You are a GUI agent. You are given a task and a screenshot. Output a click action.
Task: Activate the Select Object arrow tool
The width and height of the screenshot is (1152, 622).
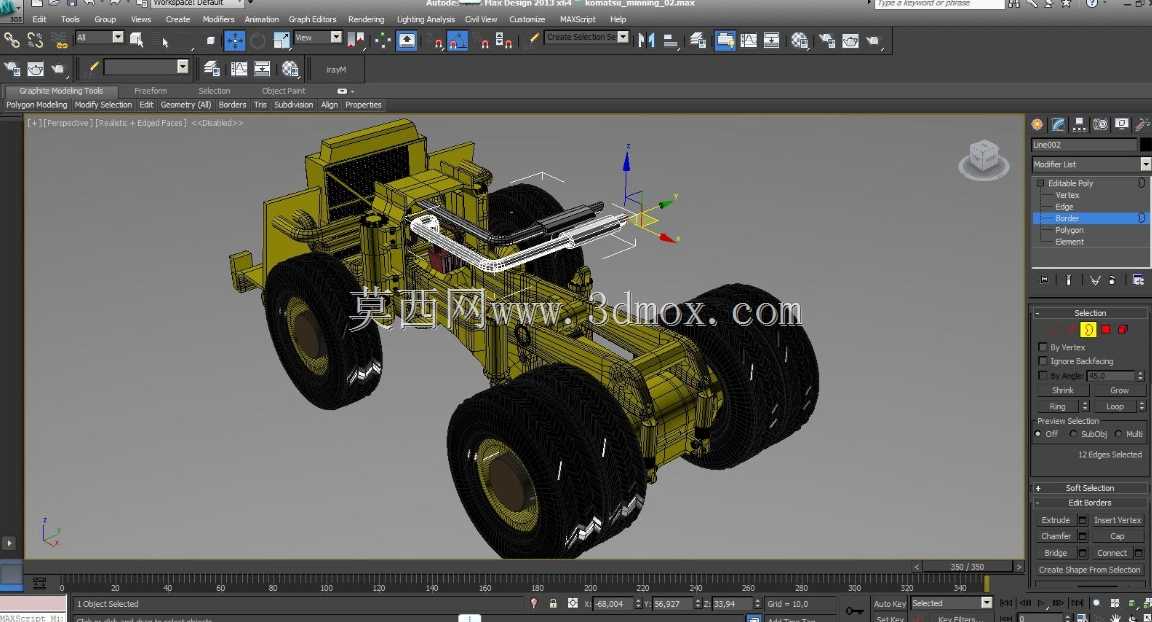pyautogui.click(x=165, y=40)
